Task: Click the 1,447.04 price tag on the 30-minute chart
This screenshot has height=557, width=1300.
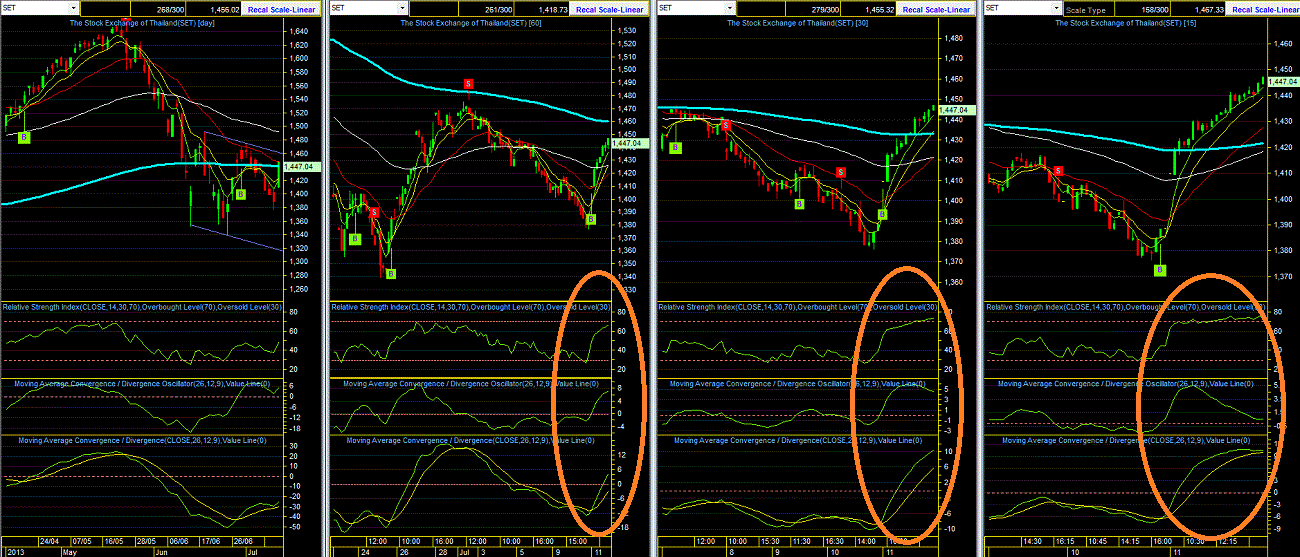Action: (957, 109)
